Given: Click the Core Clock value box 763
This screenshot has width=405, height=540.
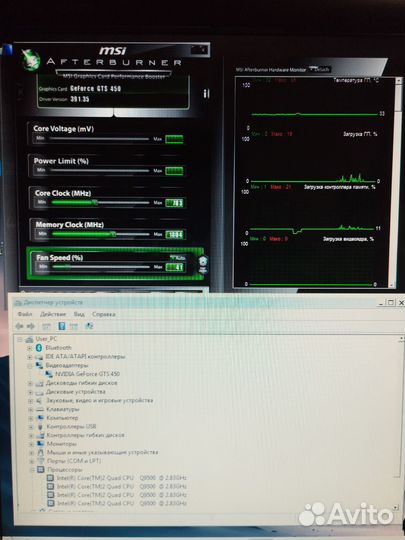Looking at the screenshot, I should [174, 203].
